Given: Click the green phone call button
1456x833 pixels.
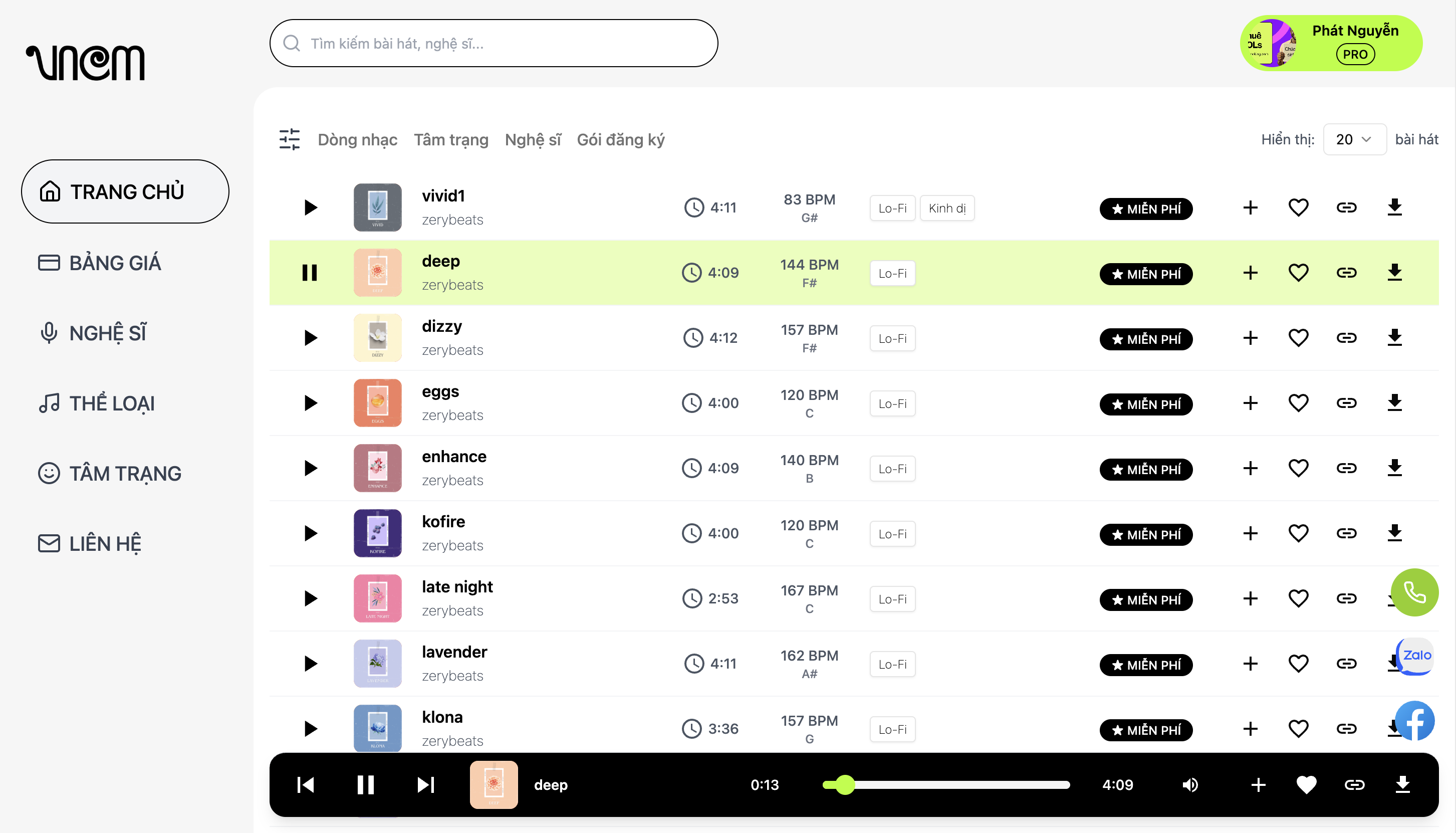Looking at the screenshot, I should (1414, 592).
